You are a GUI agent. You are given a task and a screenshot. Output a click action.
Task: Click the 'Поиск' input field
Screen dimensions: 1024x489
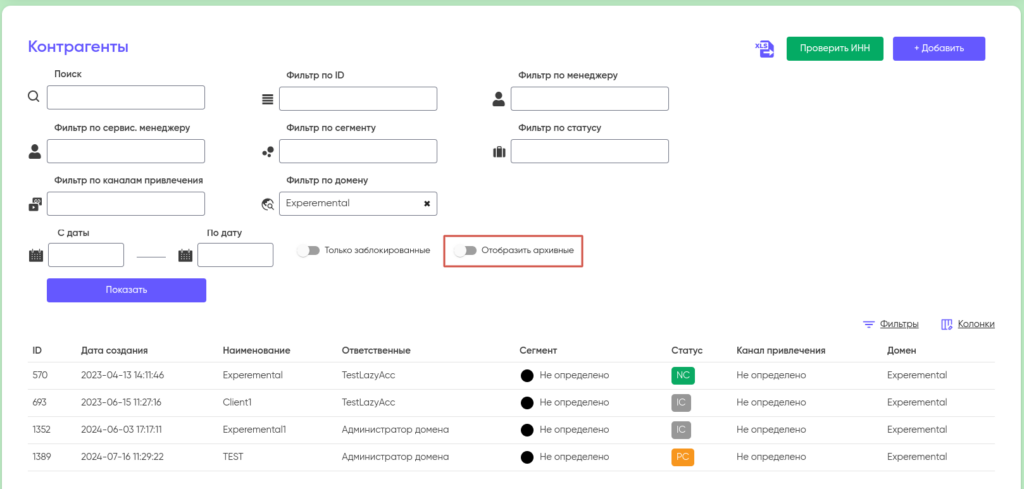pos(125,97)
